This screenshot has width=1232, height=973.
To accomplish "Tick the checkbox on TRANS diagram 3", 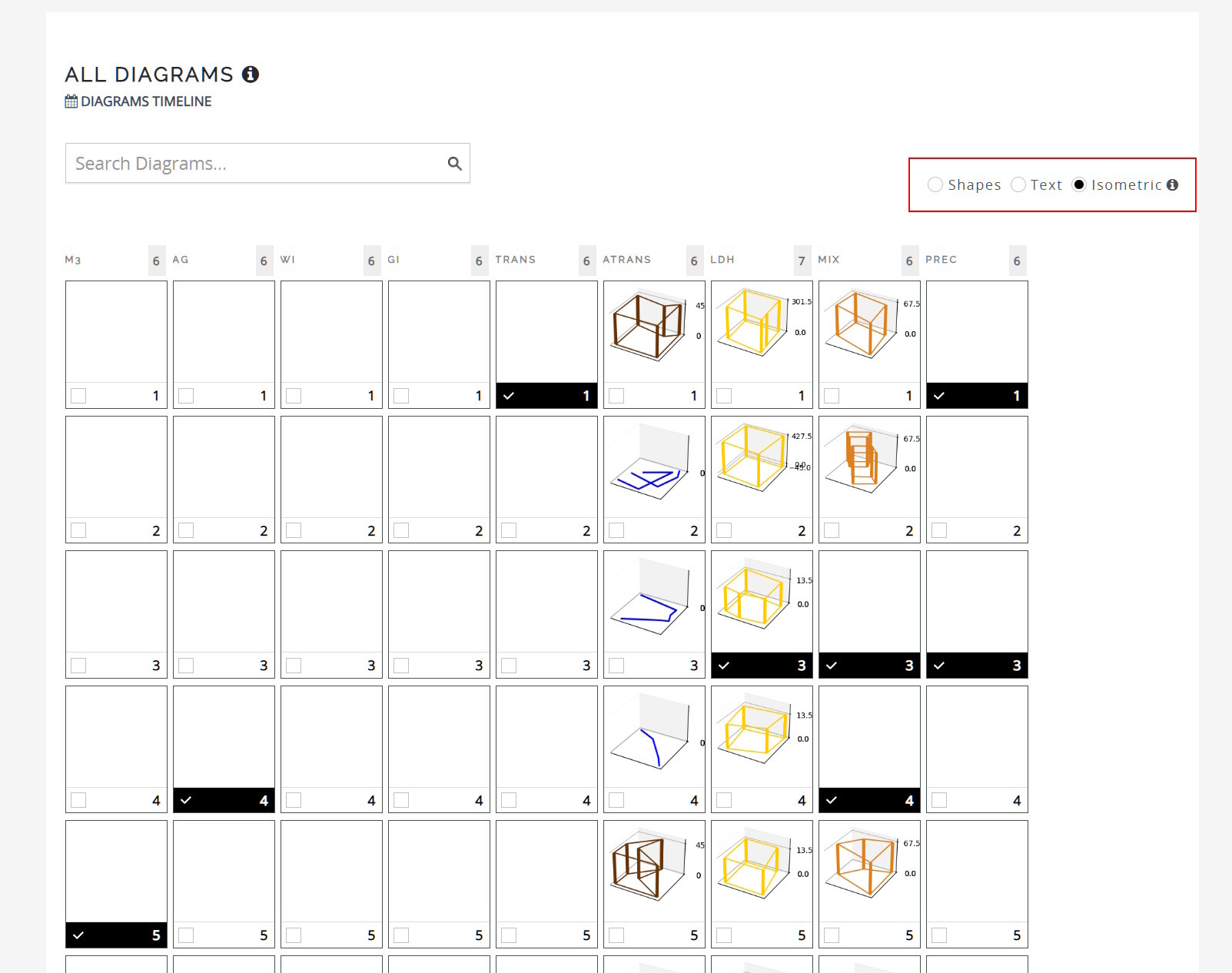I will coord(509,666).
